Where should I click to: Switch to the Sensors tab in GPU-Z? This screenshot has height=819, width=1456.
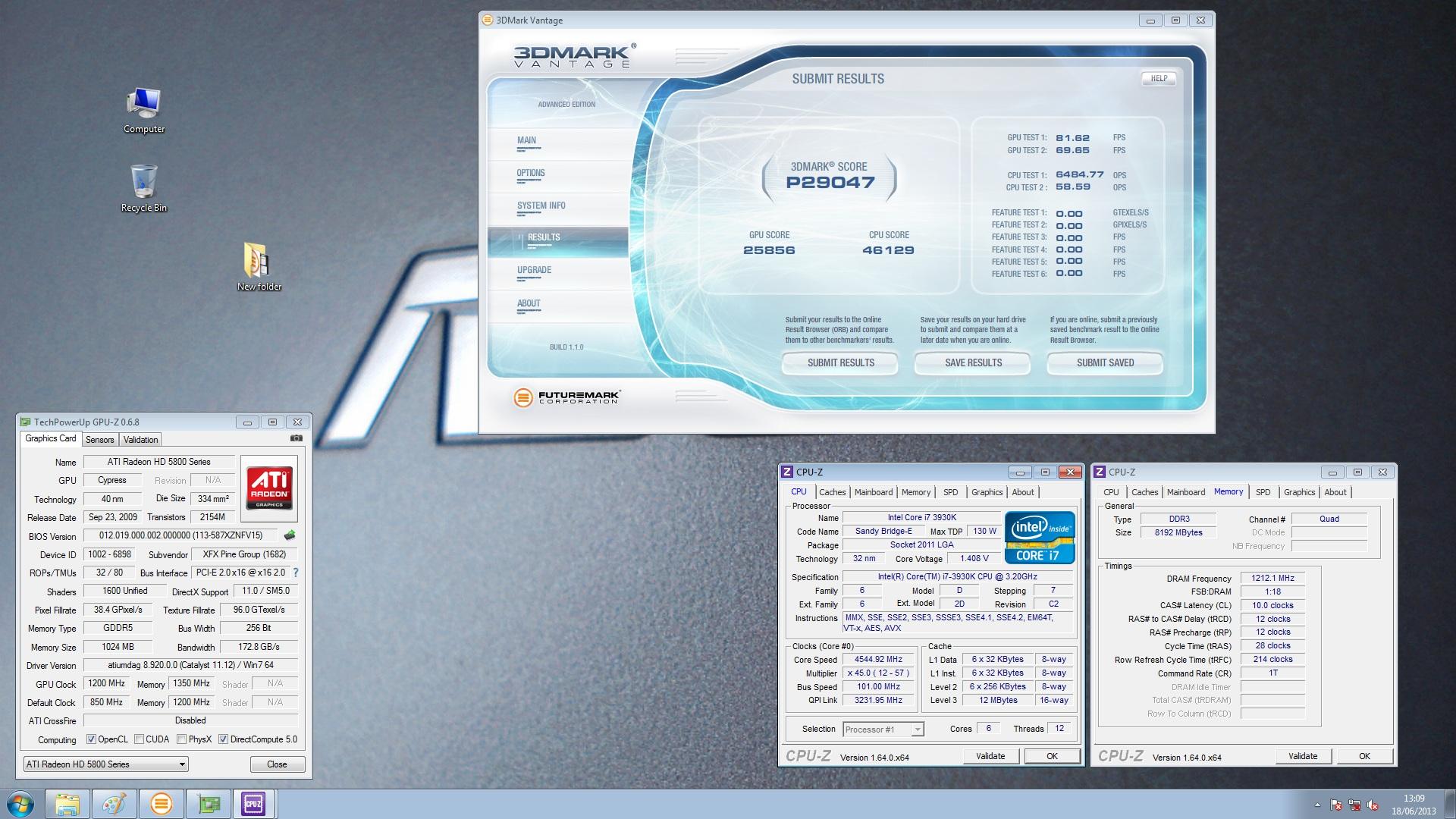pos(99,440)
